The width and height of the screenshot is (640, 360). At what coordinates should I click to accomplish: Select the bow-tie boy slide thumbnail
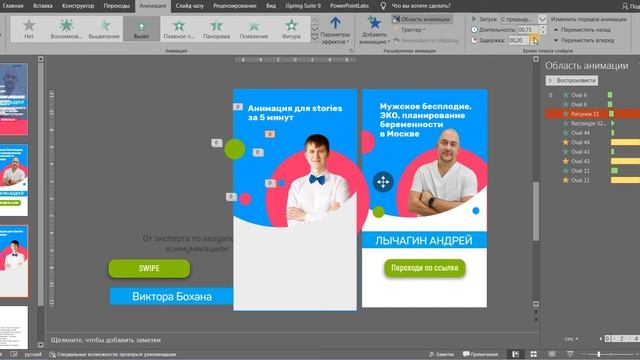tap(14, 261)
